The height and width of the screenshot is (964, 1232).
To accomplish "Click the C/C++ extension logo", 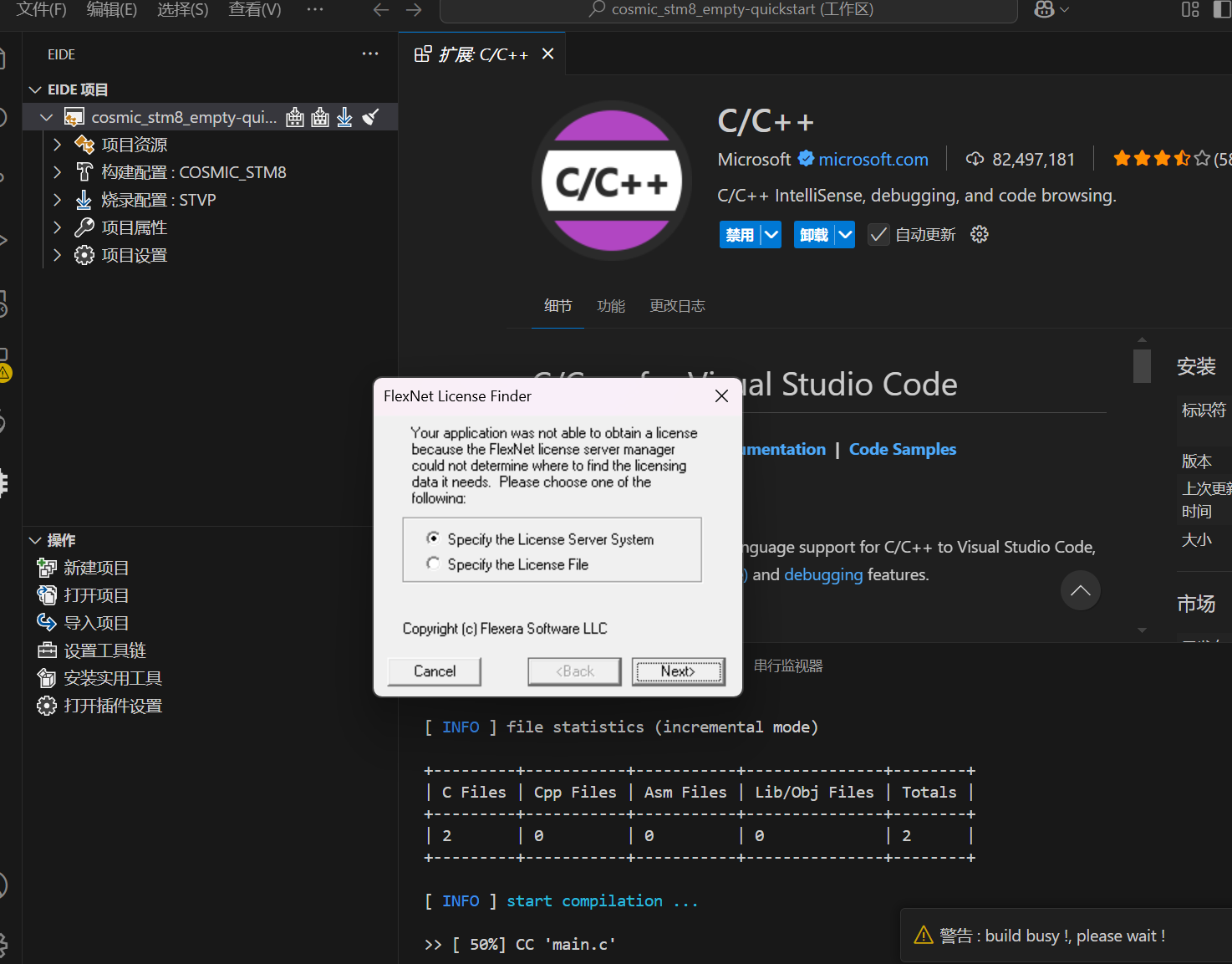I will (x=612, y=181).
